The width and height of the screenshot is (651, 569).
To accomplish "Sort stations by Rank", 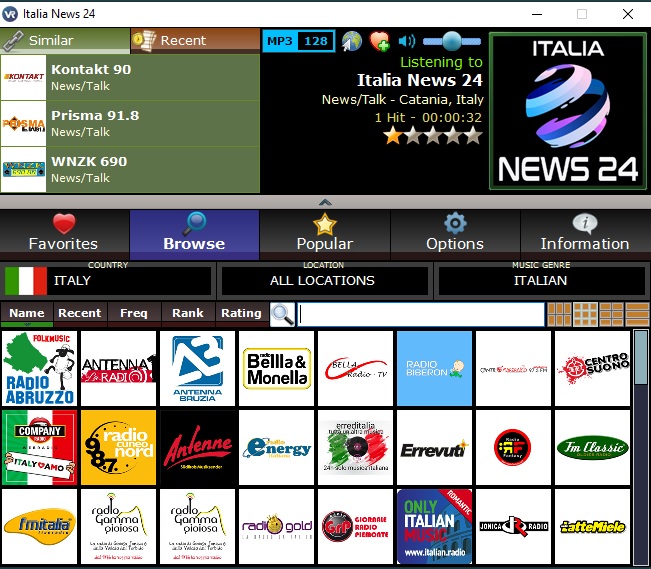I will coord(188,313).
